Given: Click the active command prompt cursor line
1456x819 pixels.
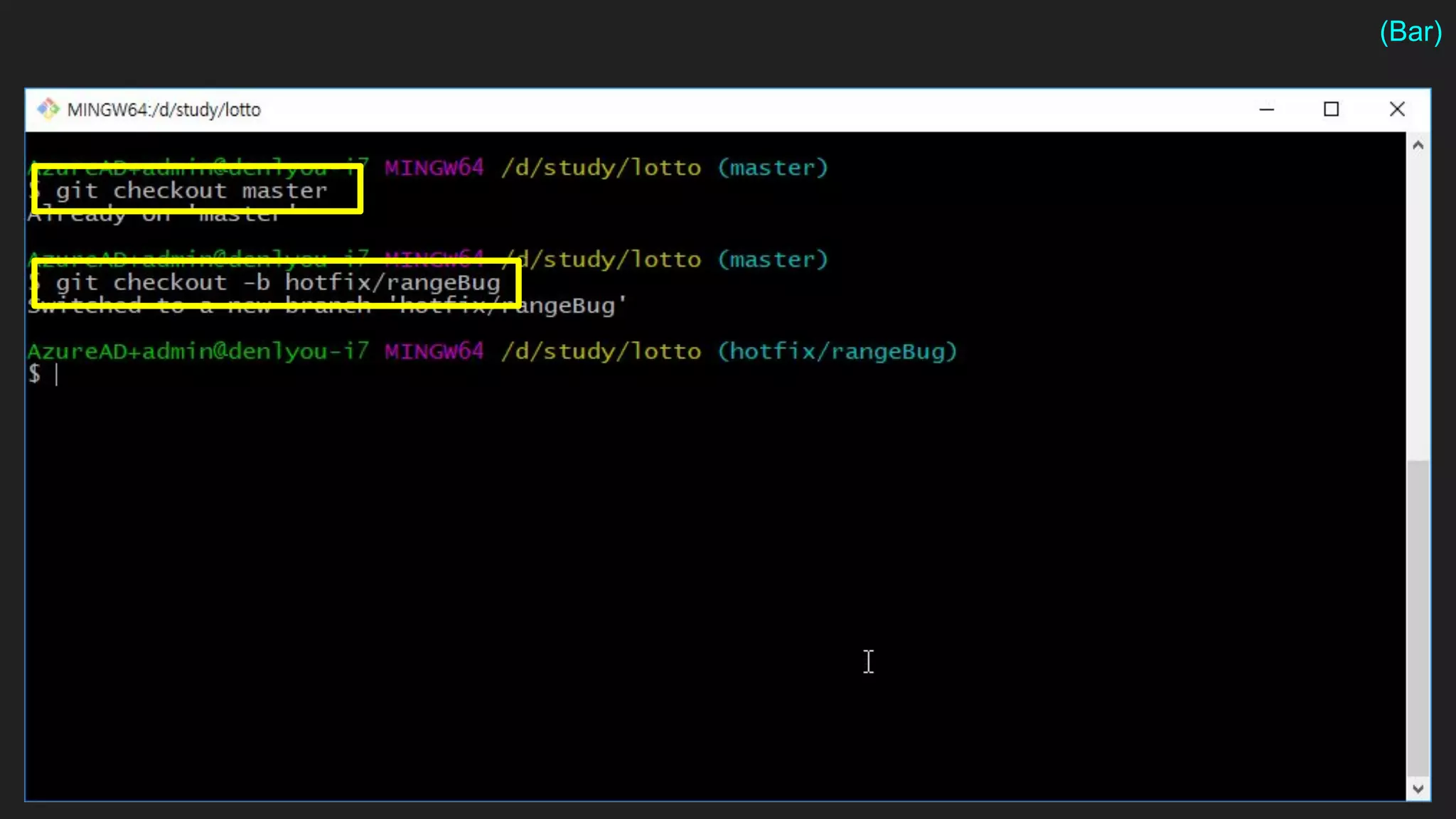Looking at the screenshot, I should pyautogui.click(x=57, y=374).
